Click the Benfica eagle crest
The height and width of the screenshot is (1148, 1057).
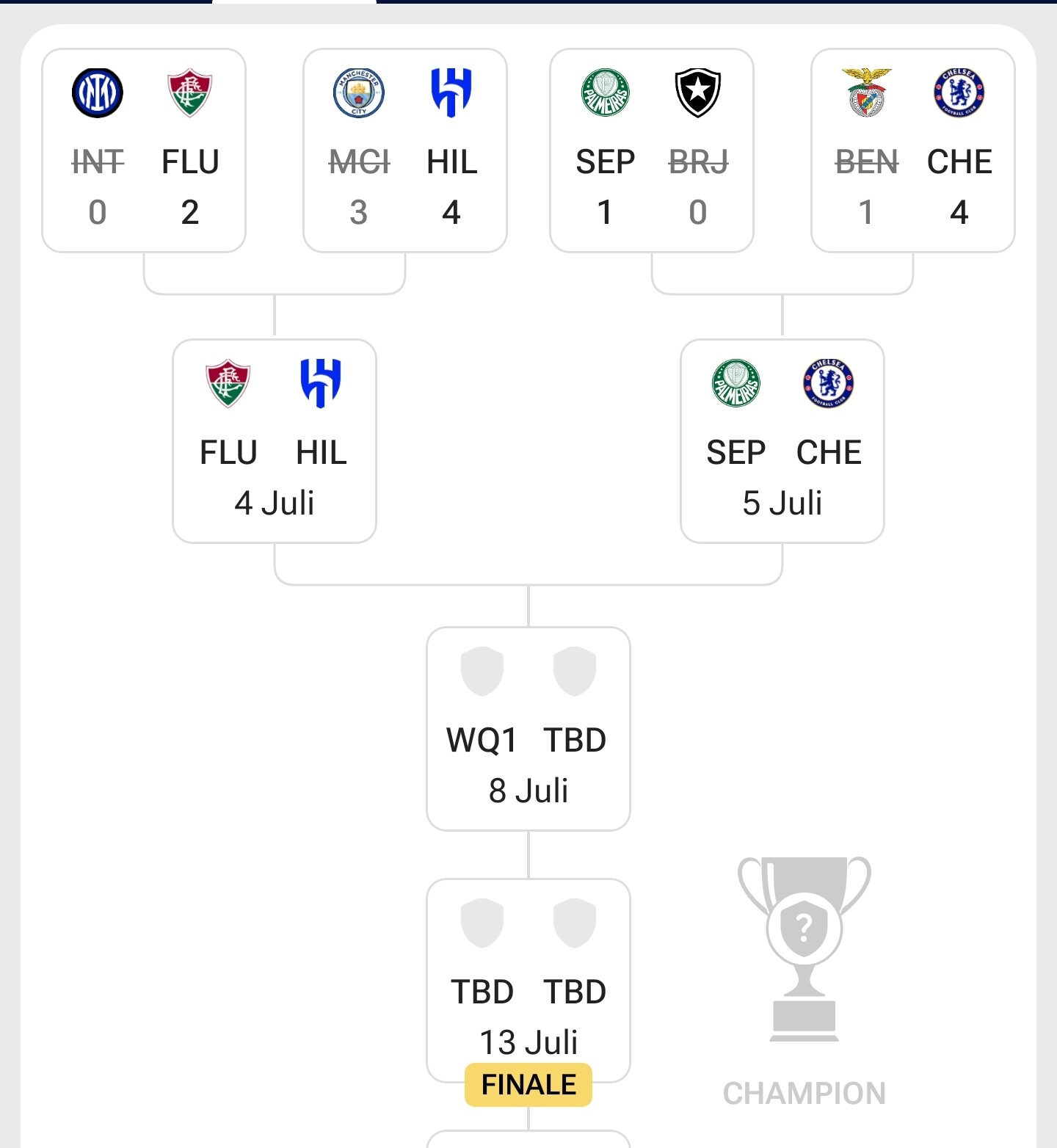click(x=867, y=93)
